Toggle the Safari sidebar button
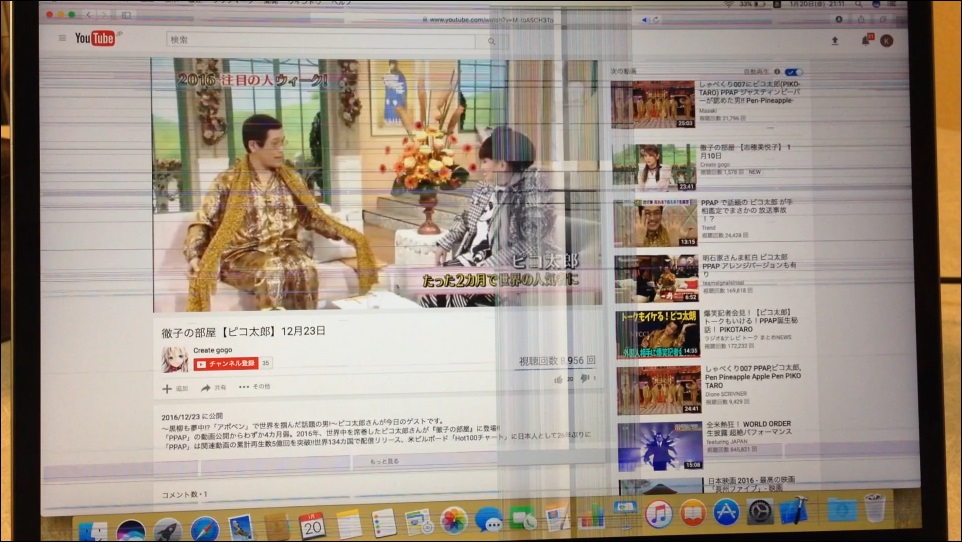962x542 pixels. pyautogui.click(x=126, y=14)
